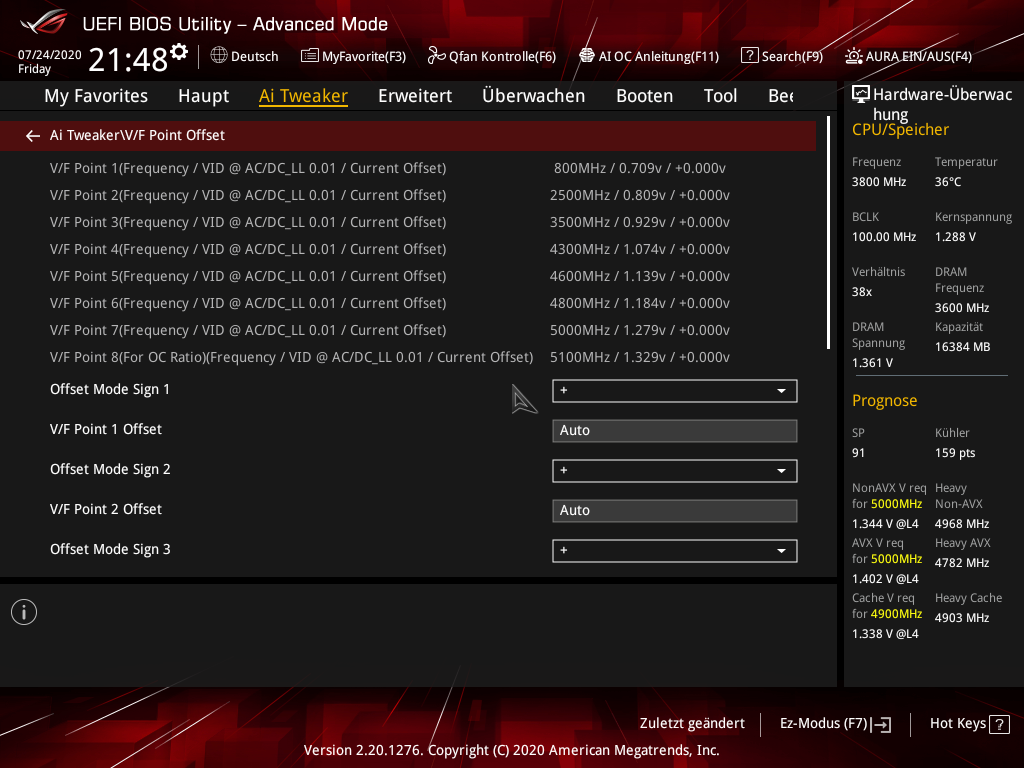Select V/F Point 2 frequency row
The height and width of the screenshot is (768, 1024).
coord(408,195)
